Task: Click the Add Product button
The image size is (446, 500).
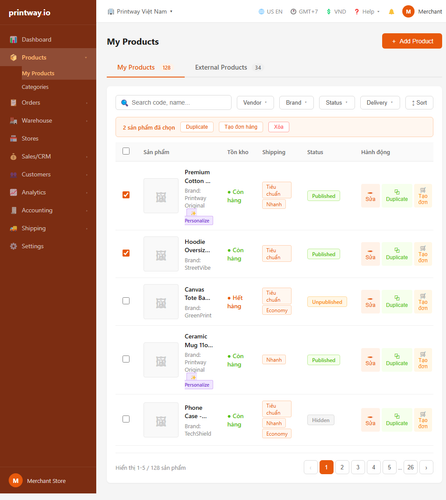Action: coord(412,41)
